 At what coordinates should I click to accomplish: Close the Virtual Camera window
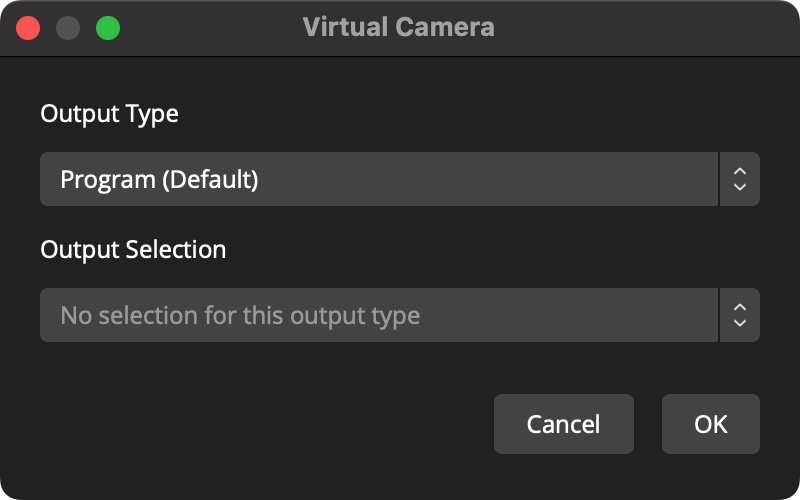coord(28,28)
